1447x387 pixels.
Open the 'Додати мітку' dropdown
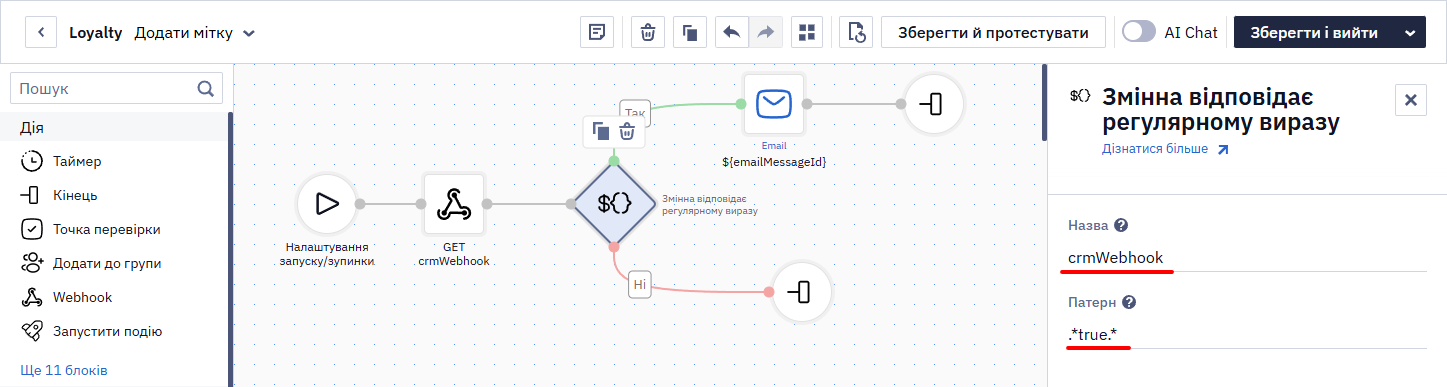(x=195, y=32)
